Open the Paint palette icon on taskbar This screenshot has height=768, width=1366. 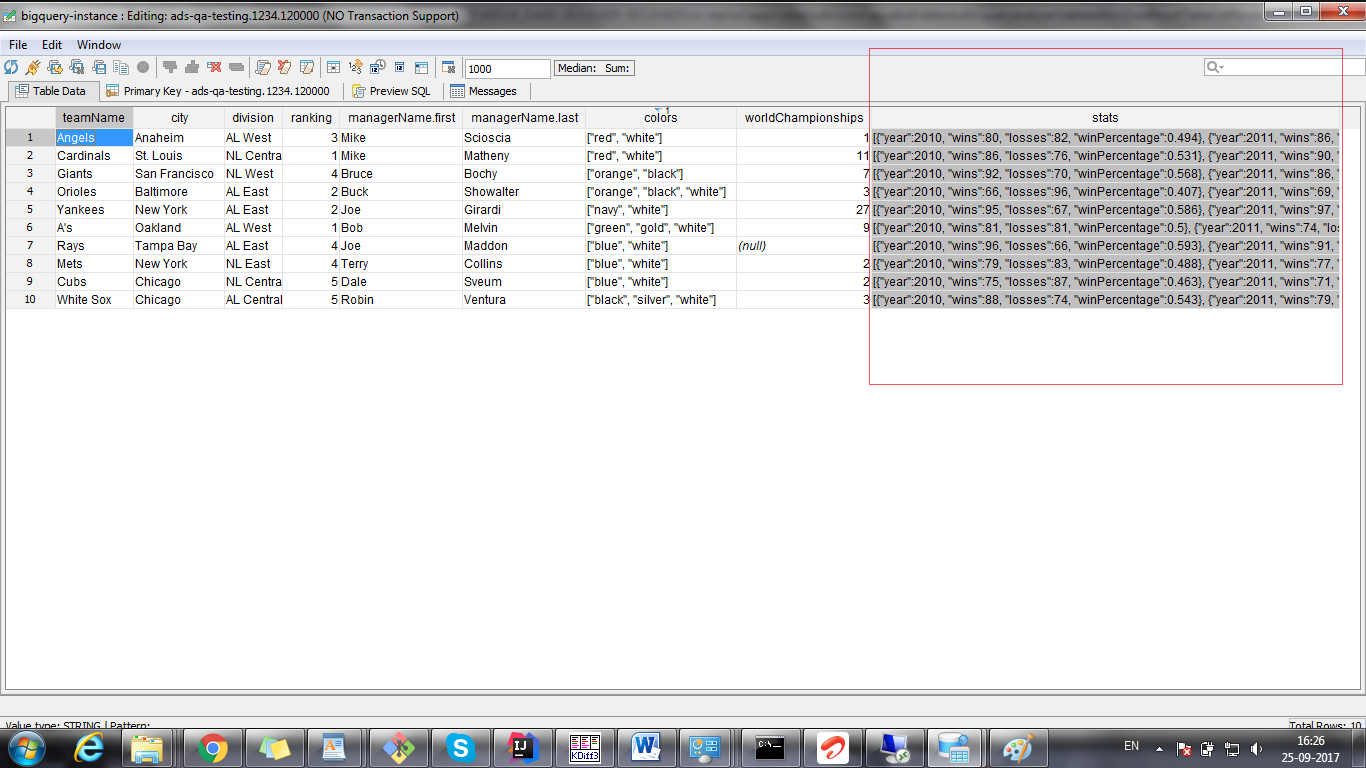click(x=1018, y=747)
